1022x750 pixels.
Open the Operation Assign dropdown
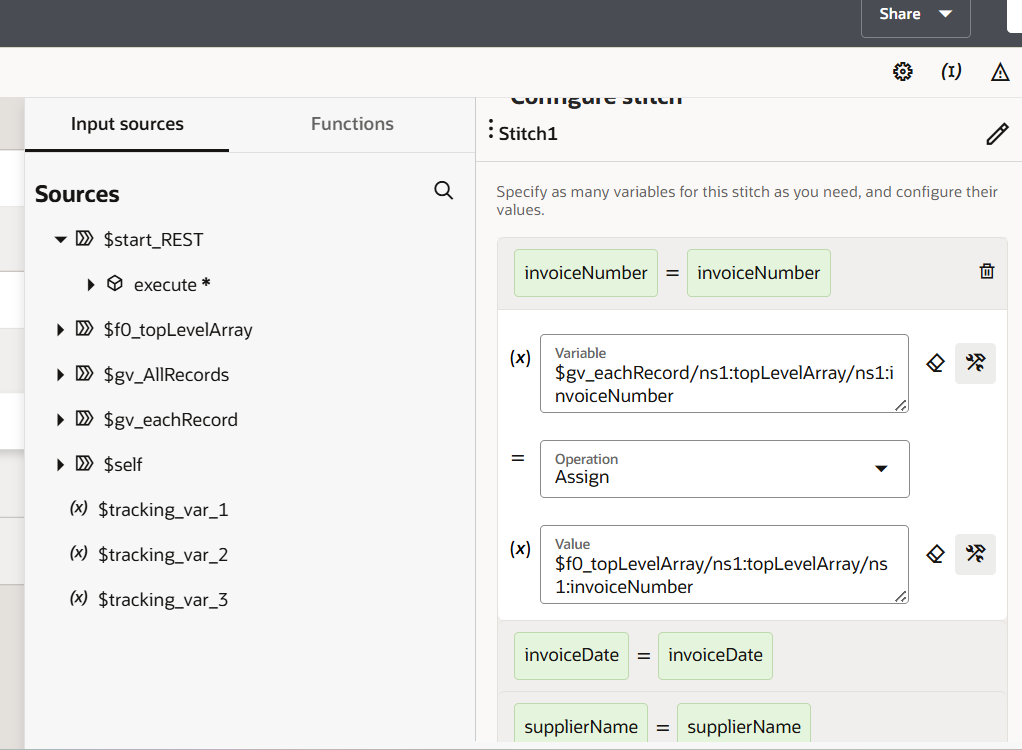tap(724, 469)
